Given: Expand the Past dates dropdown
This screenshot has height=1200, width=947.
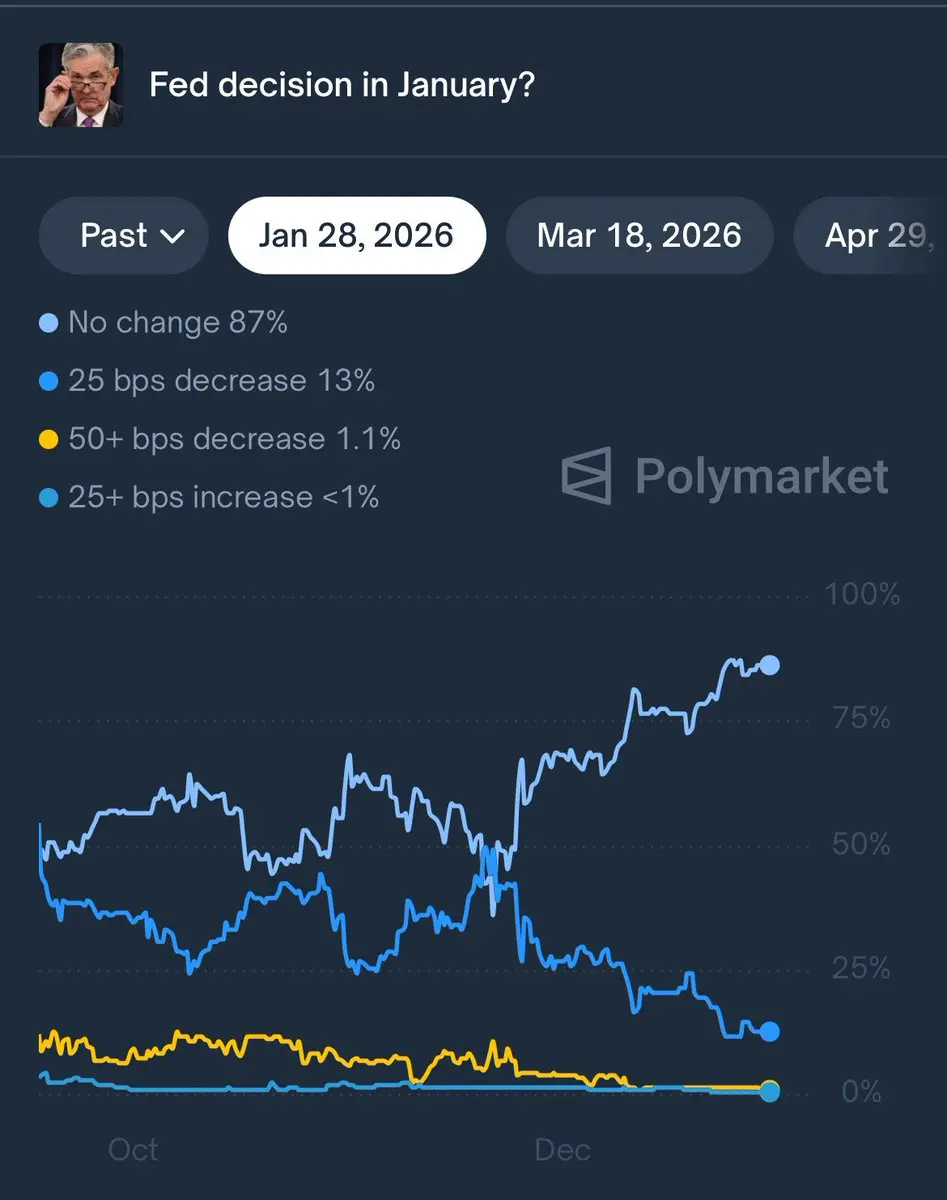Looking at the screenshot, I should tap(123, 236).
